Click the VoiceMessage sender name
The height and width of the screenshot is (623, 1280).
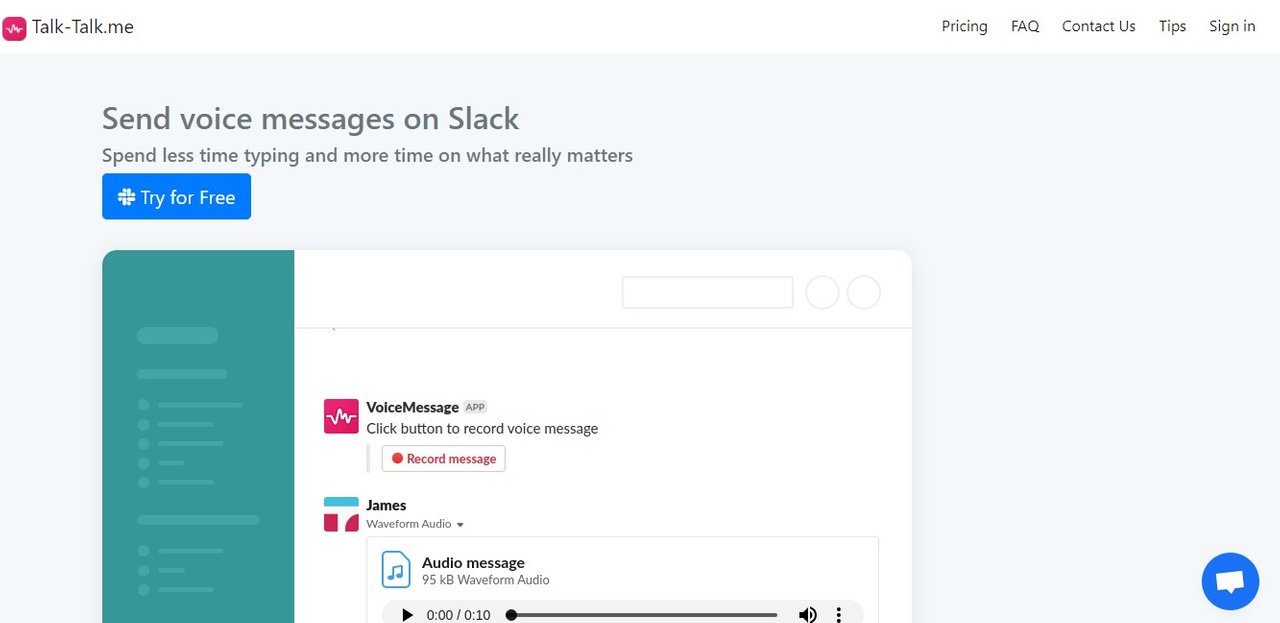tap(412, 407)
